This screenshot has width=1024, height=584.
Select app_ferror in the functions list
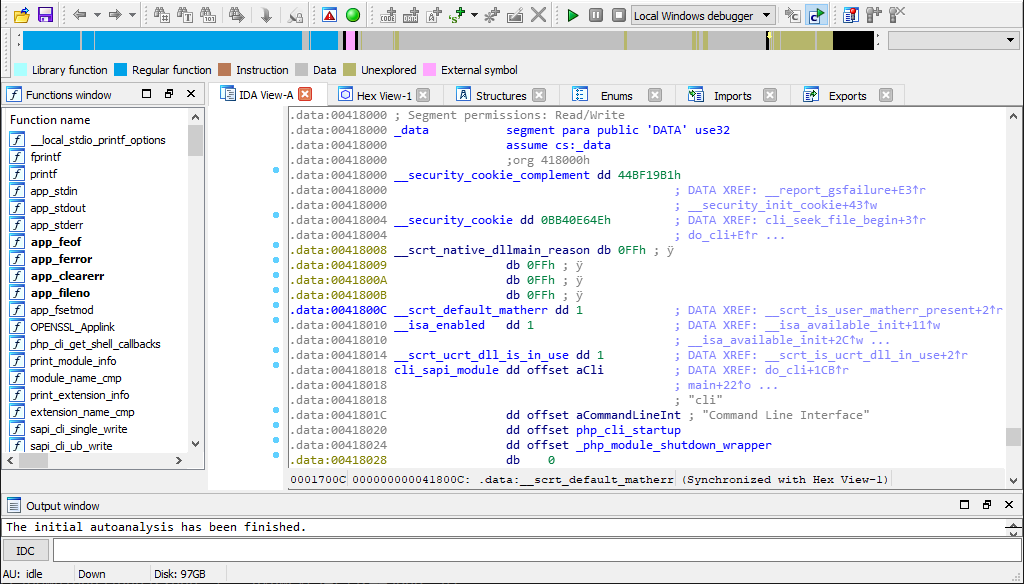coord(61,259)
